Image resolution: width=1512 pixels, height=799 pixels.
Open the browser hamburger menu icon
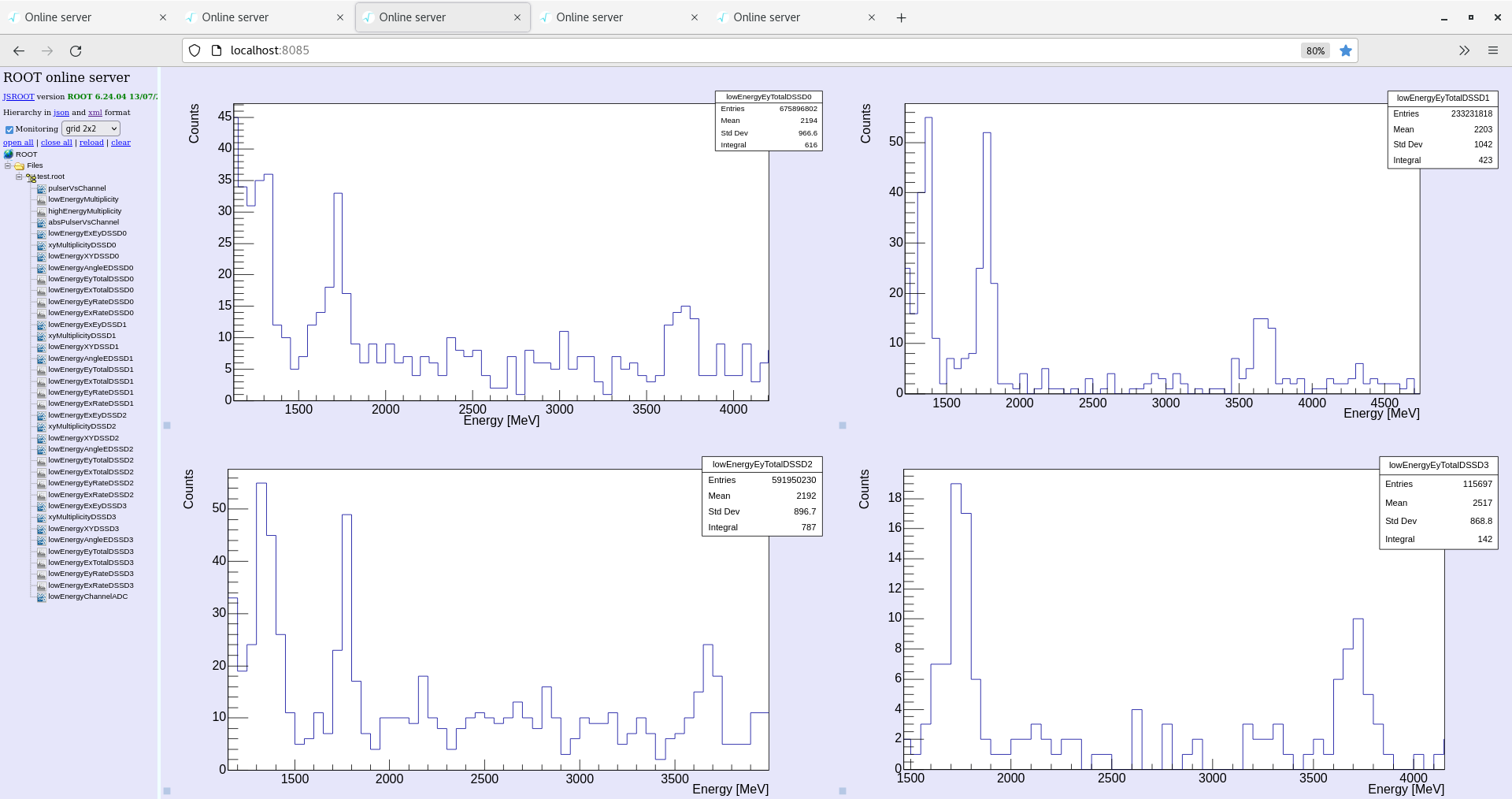1492,51
